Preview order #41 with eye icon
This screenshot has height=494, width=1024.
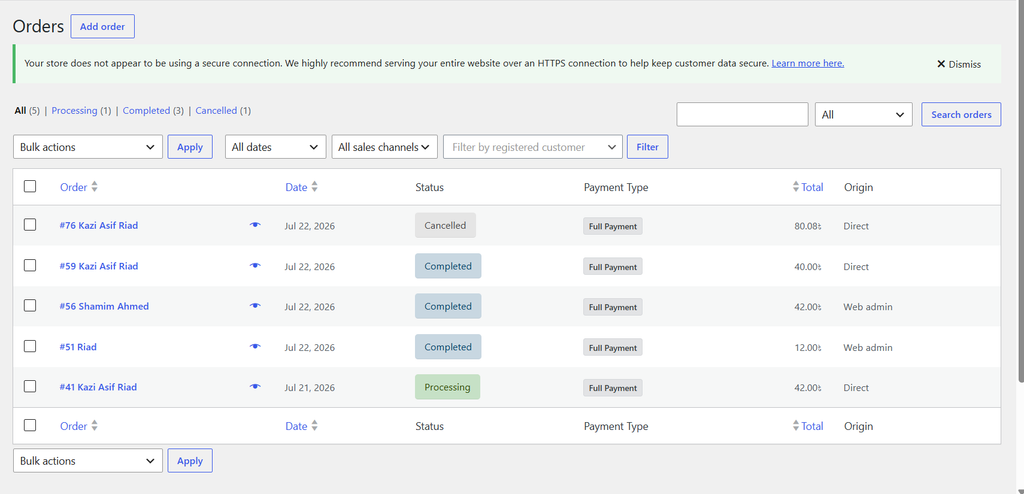255,387
